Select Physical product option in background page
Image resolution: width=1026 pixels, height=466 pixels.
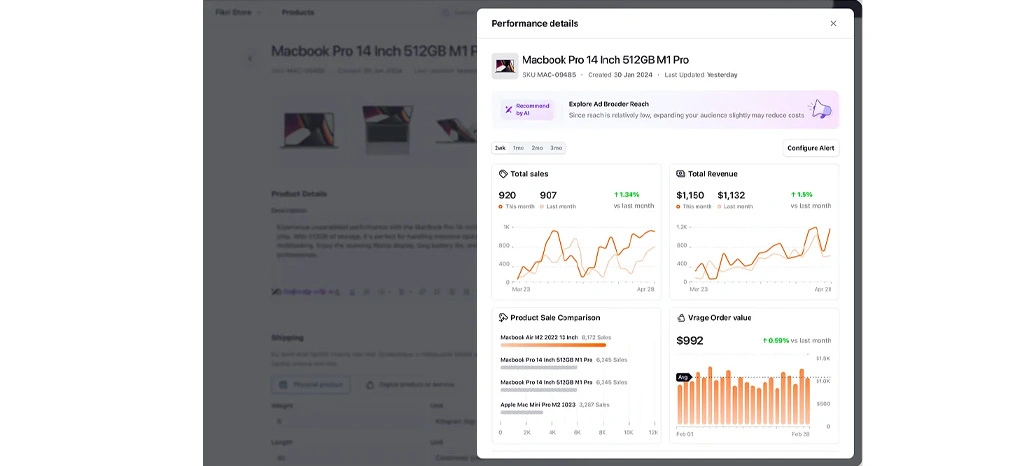coord(311,385)
